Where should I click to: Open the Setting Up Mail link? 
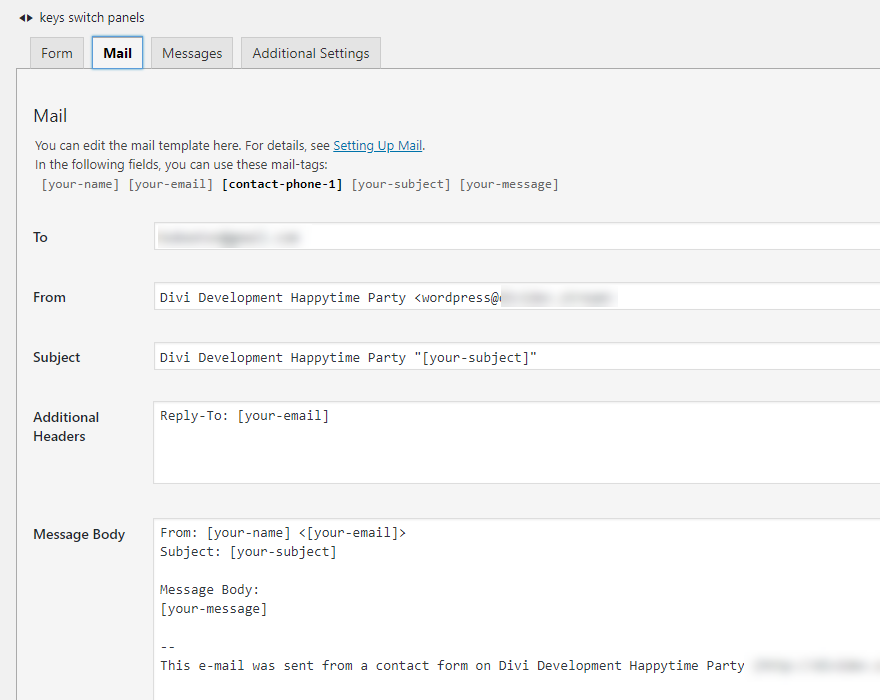pyautogui.click(x=377, y=145)
